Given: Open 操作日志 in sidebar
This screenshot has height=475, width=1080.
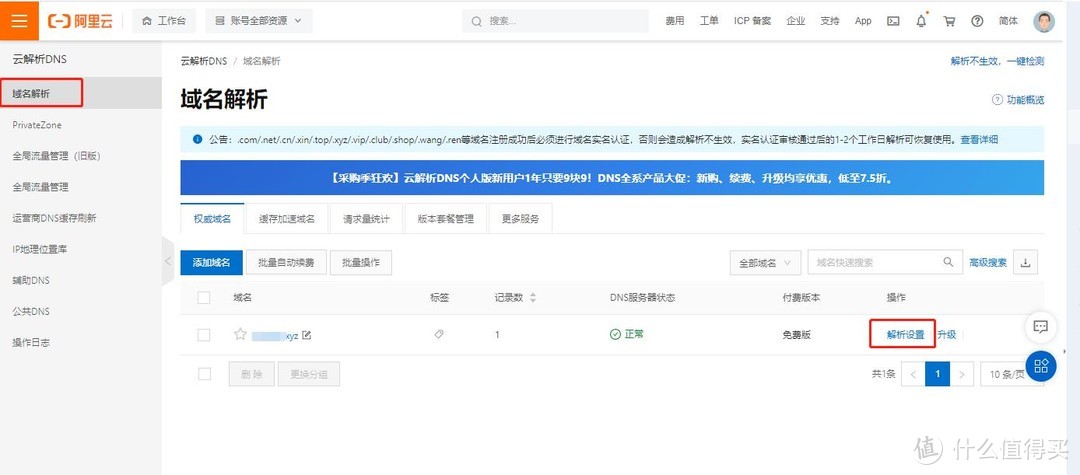Looking at the screenshot, I should tap(31, 342).
